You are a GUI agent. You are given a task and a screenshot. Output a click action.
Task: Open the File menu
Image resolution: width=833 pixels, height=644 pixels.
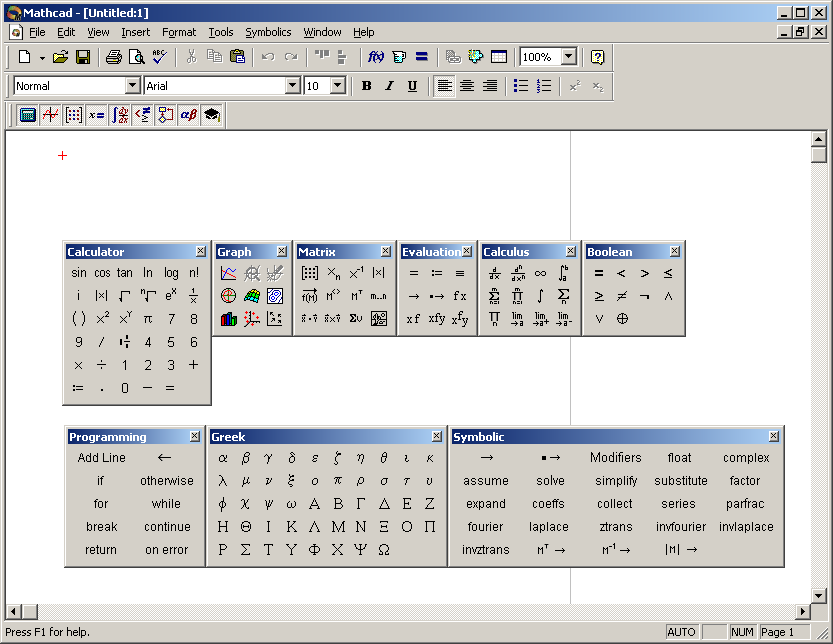37,32
